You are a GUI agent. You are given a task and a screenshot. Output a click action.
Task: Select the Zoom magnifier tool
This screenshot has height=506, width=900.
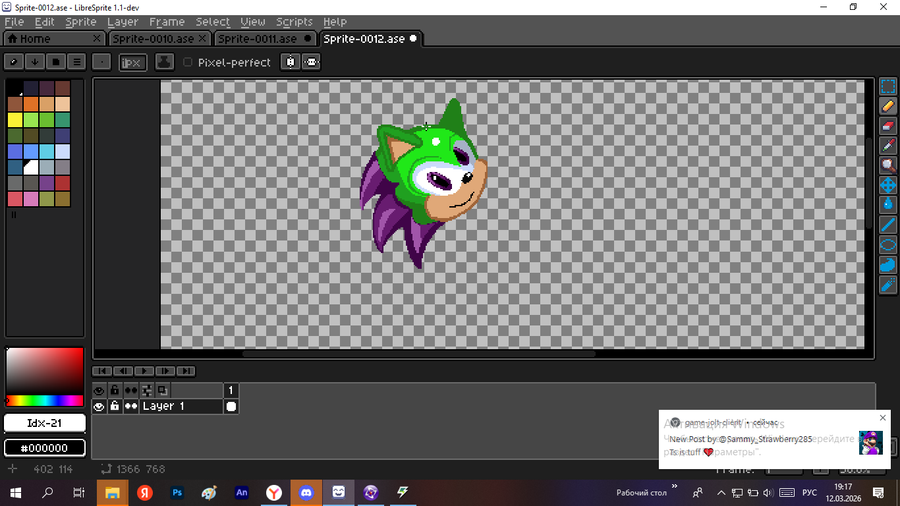click(x=888, y=166)
